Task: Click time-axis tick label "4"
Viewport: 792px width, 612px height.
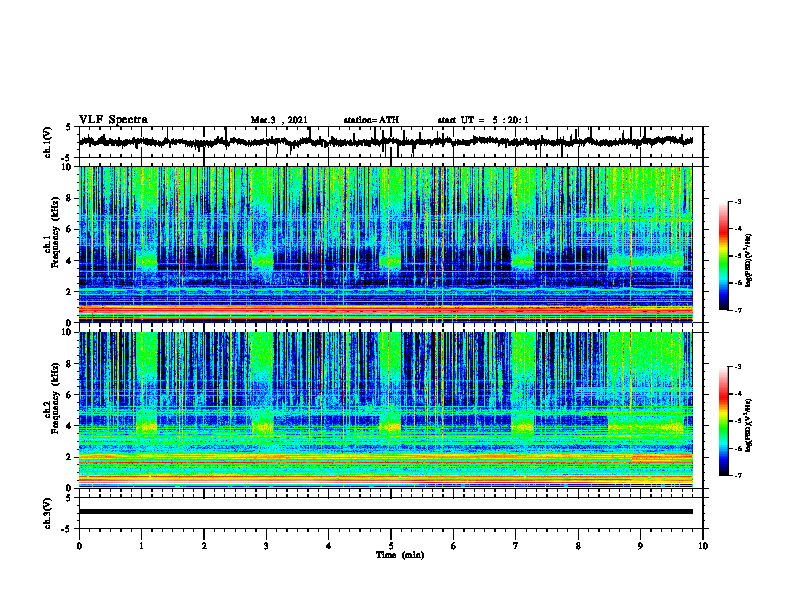Action: coord(329,546)
